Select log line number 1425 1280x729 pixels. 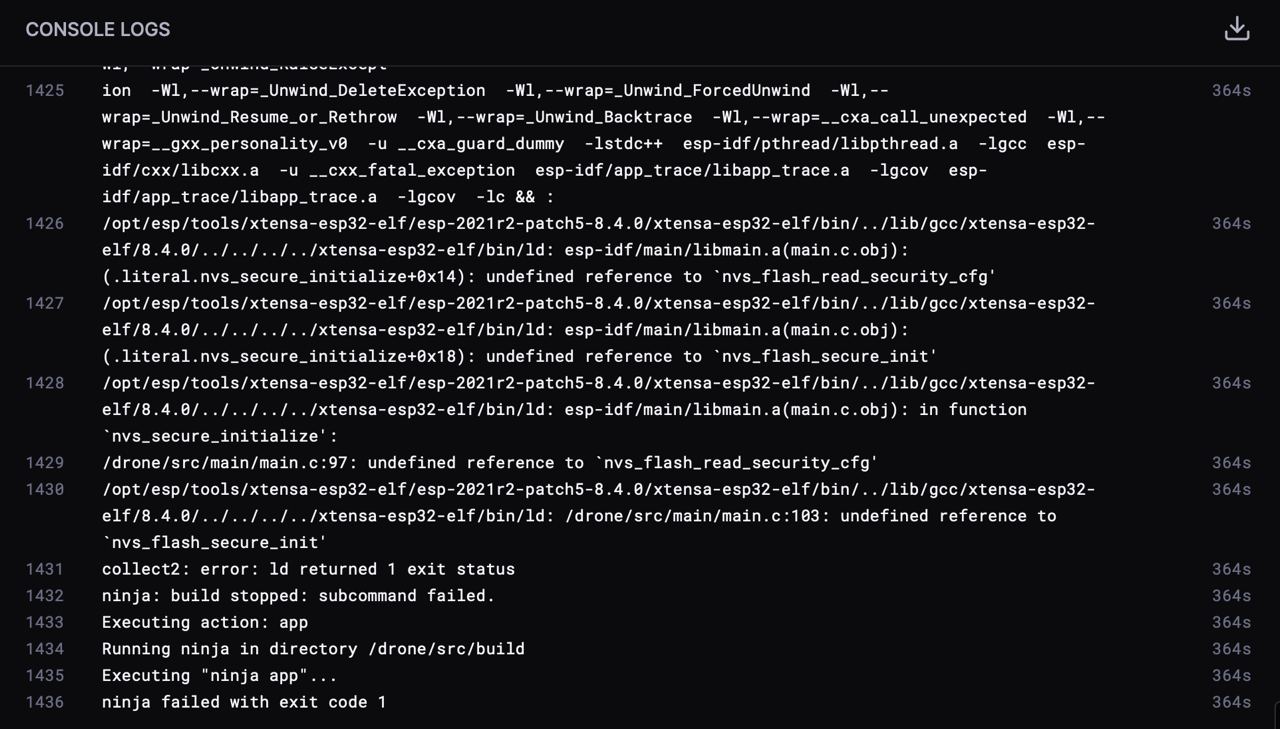(45, 91)
